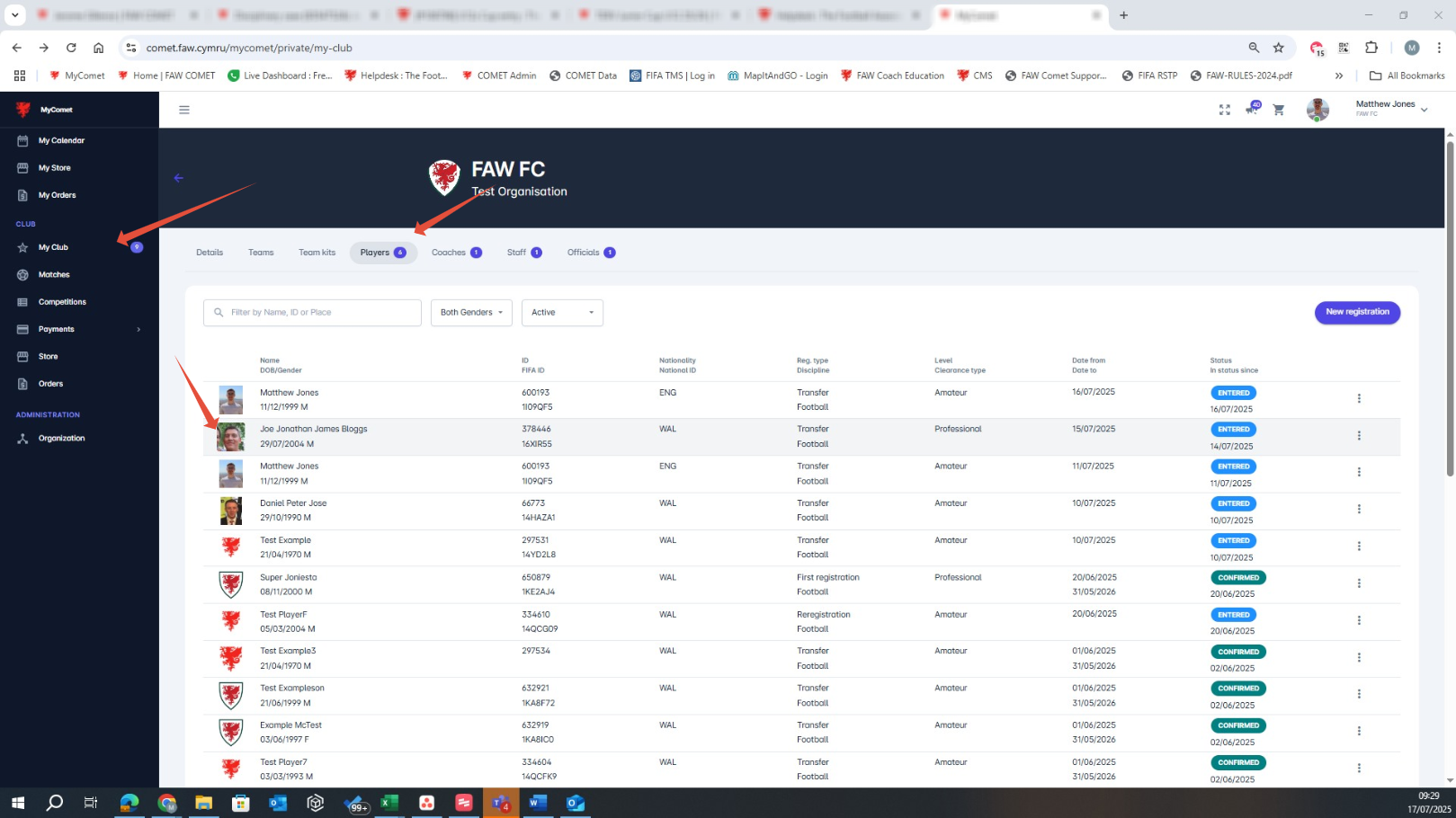Open Both Genders filter dropdown

(471, 313)
